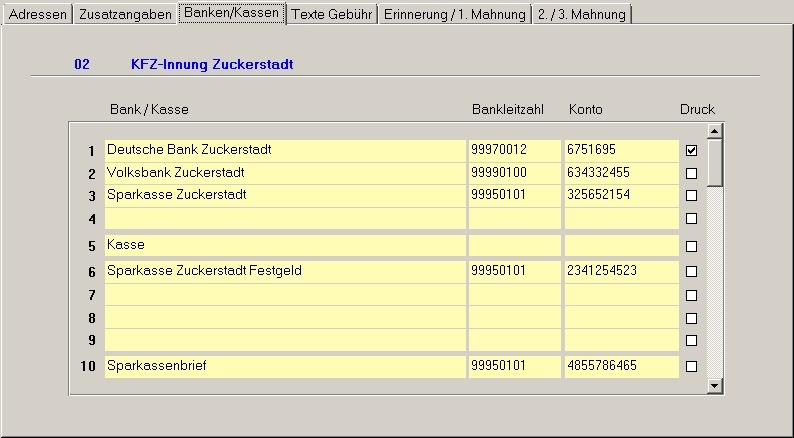
Task: Click Bankleitzahl field containing 99990100
Action: 514,173
